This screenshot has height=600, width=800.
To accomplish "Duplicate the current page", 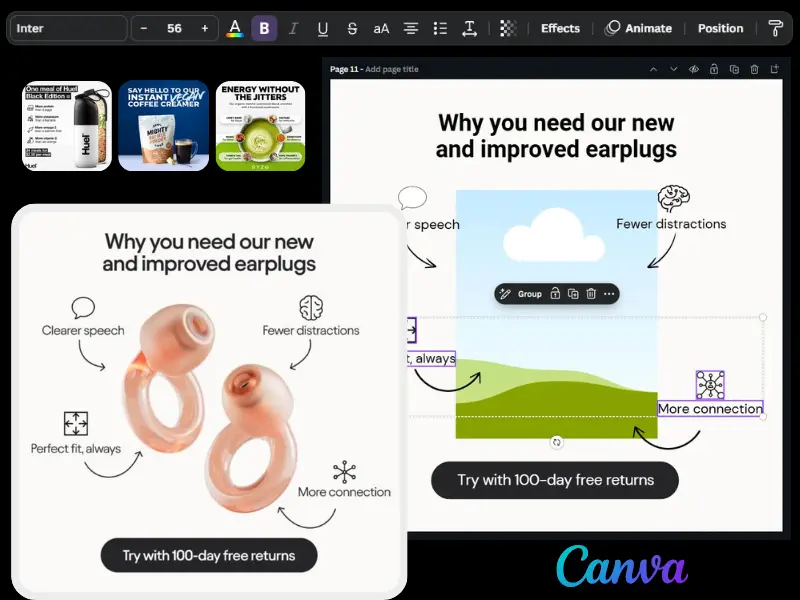I will [734, 69].
